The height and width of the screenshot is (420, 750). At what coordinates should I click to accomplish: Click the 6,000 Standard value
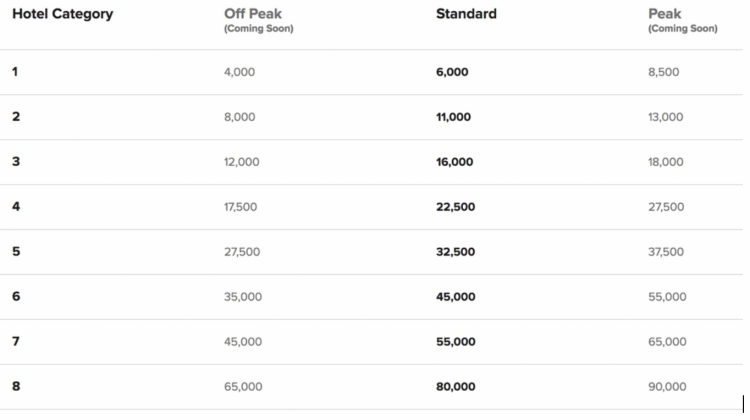pyautogui.click(x=452, y=72)
